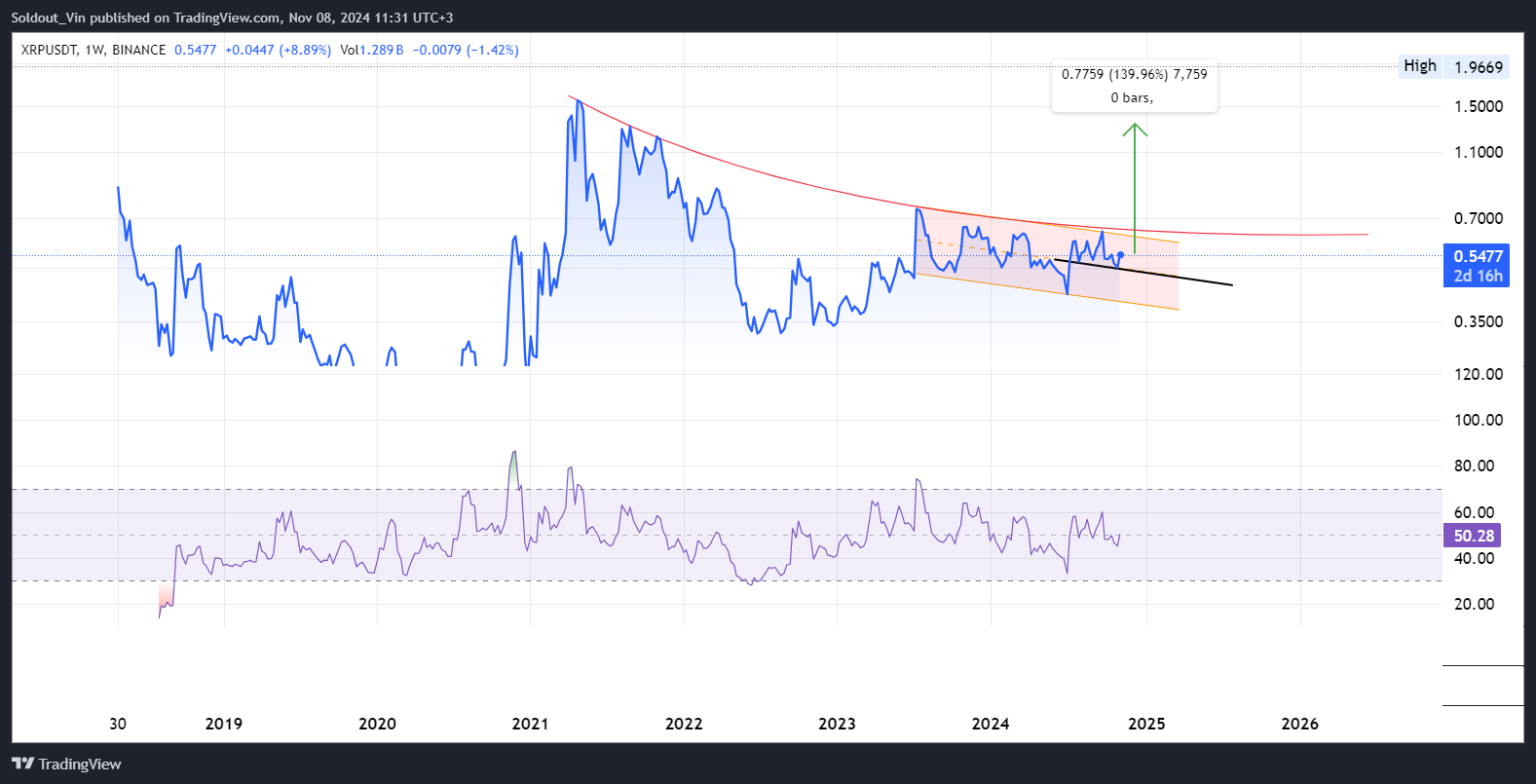Click the 1W timeframe label
1536x784 pixels.
pyautogui.click(x=94, y=50)
